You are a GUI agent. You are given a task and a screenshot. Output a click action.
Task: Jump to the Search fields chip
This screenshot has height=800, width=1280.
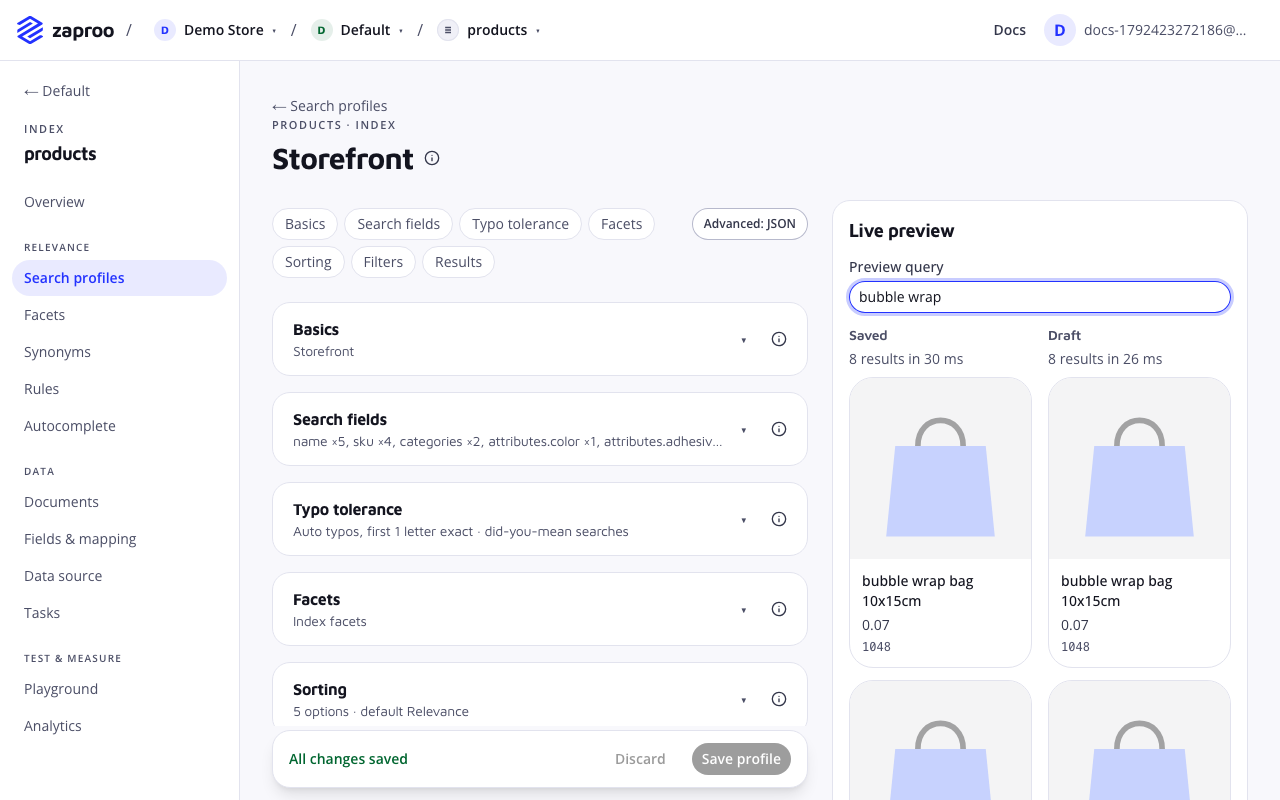click(x=399, y=224)
